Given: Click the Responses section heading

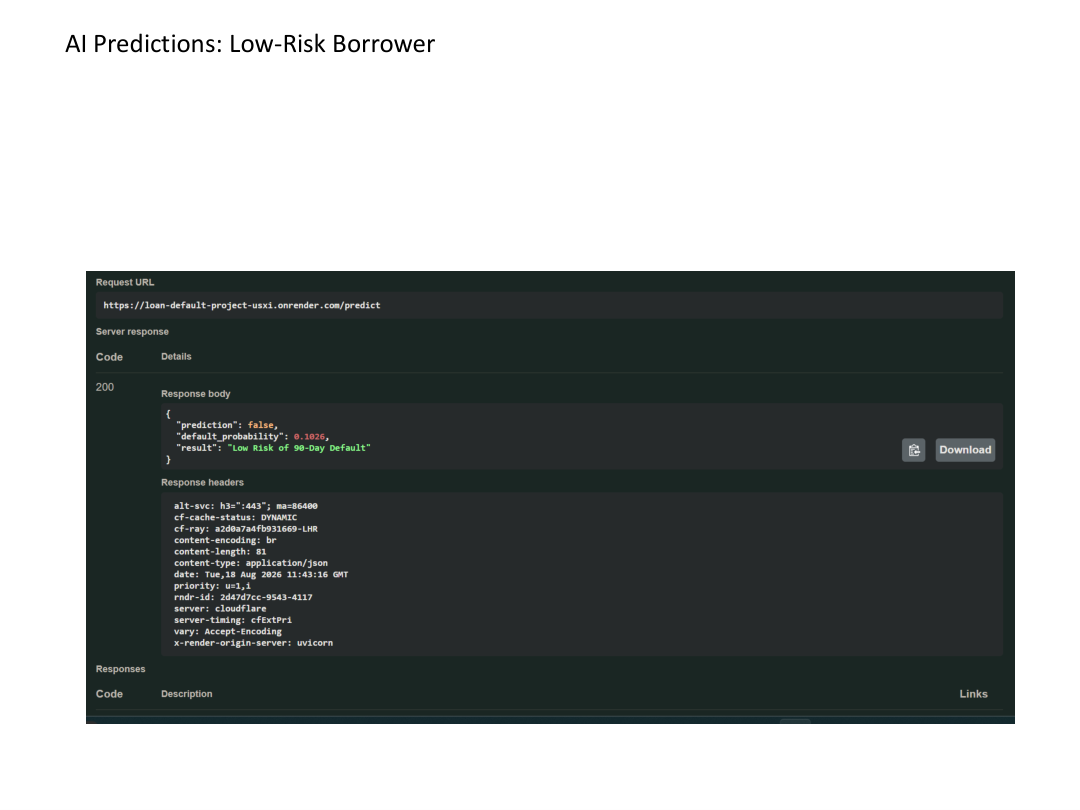Looking at the screenshot, I should (121, 669).
